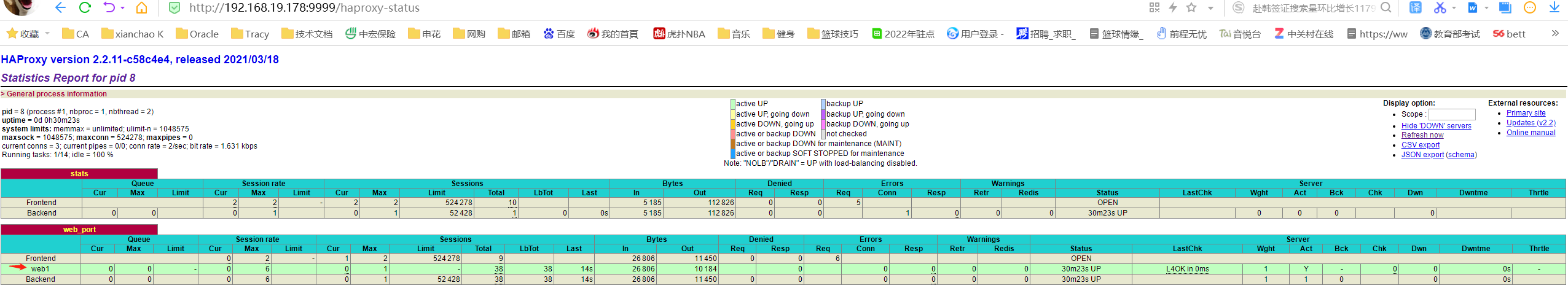Open the 前程无忧 bookmark
This screenshot has height=288, width=1568.
[1181, 34]
